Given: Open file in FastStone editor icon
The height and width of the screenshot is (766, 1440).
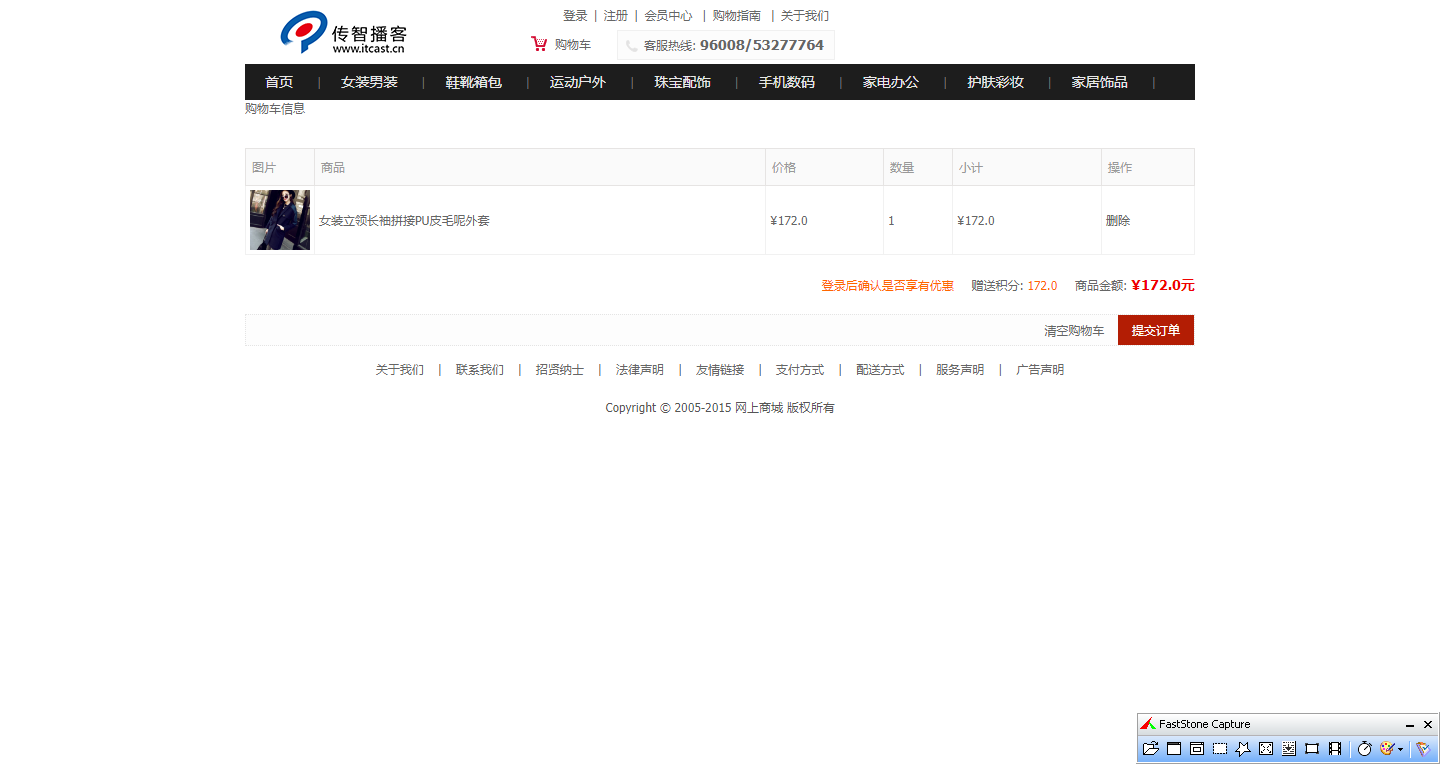Looking at the screenshot, I should click(x=1150, y=748).
